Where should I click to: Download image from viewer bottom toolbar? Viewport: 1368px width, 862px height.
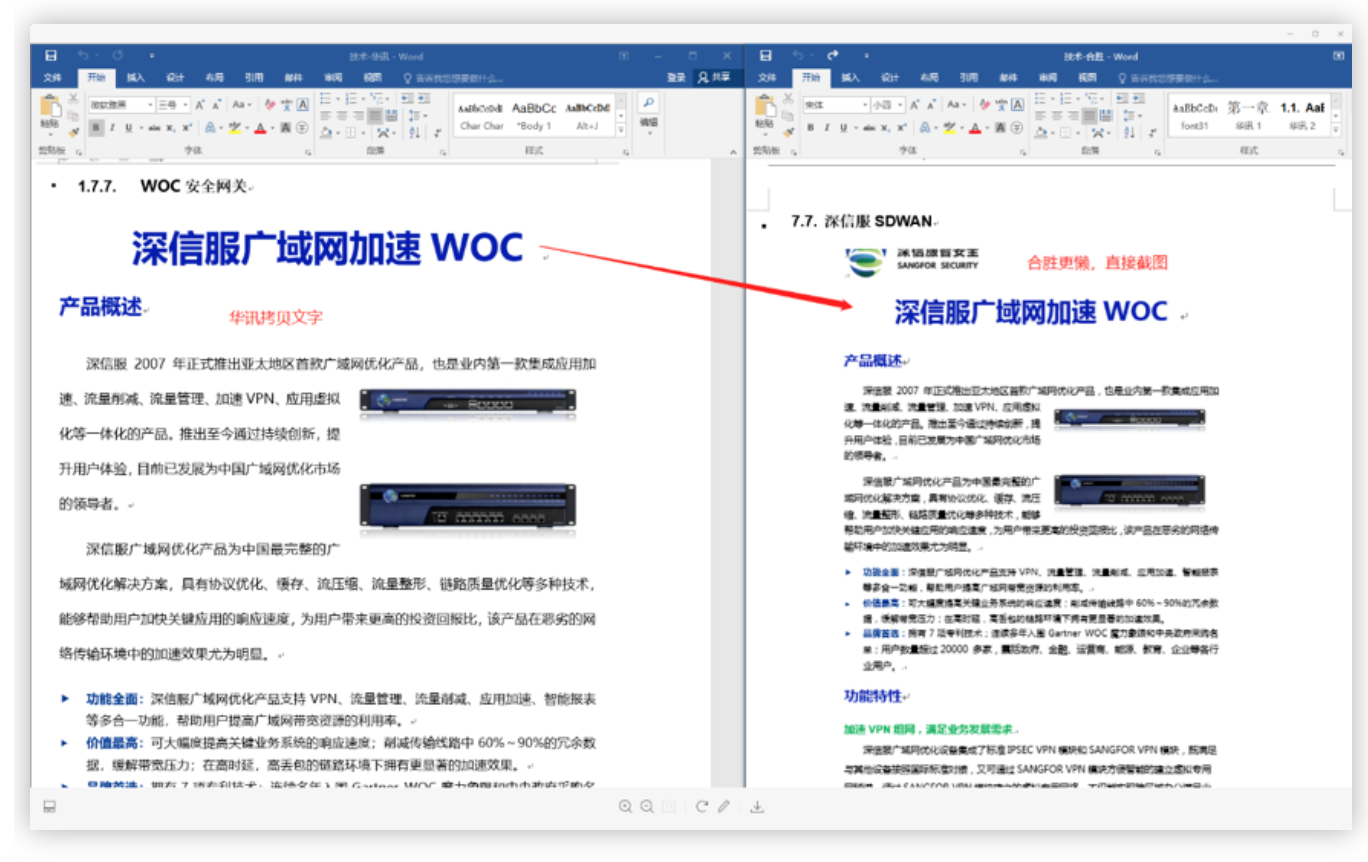point(757,807)
